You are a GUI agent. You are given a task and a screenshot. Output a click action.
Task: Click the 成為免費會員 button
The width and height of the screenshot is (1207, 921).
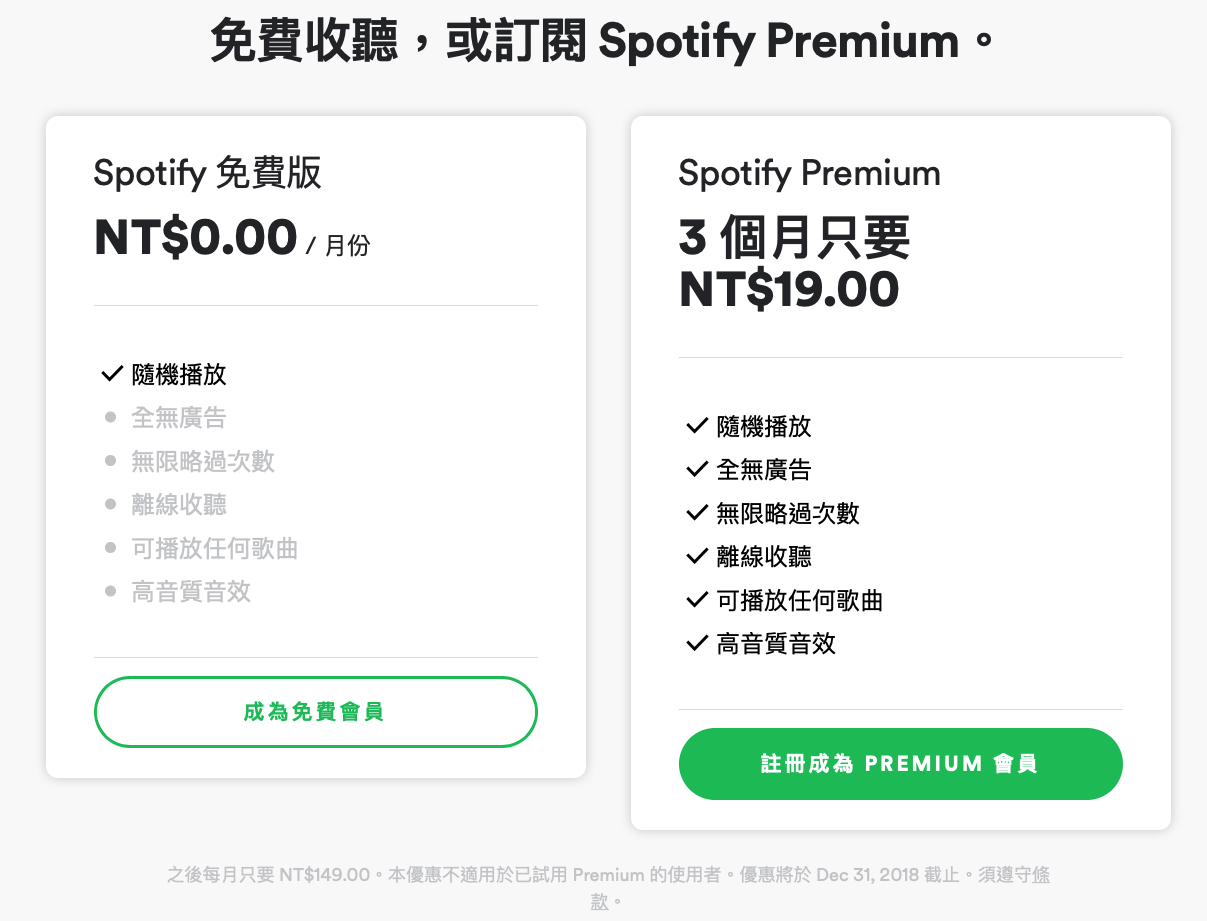tap(316, 712)
